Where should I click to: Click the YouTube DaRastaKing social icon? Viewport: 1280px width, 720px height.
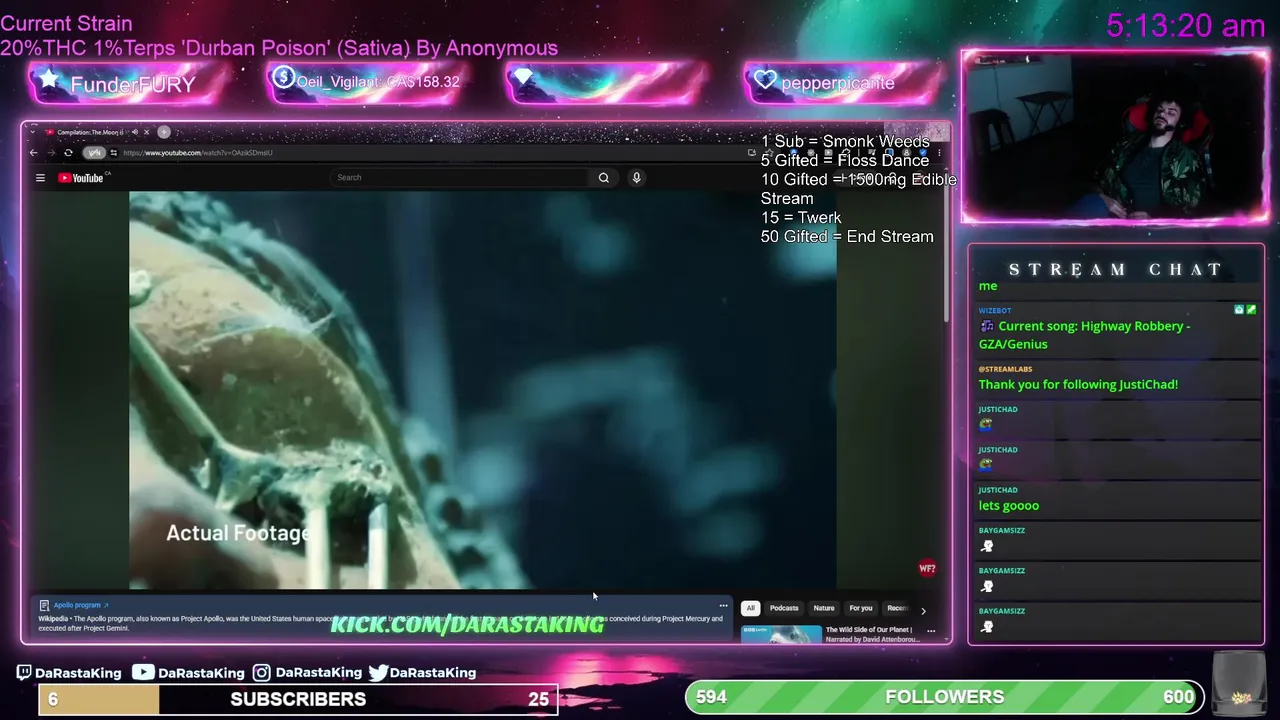click(143, 673)
